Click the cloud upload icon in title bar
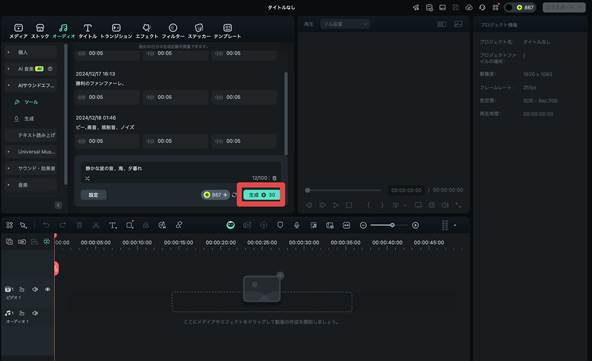Image resolution: width=592 pixels, height=361 pixels. (469, 7)
